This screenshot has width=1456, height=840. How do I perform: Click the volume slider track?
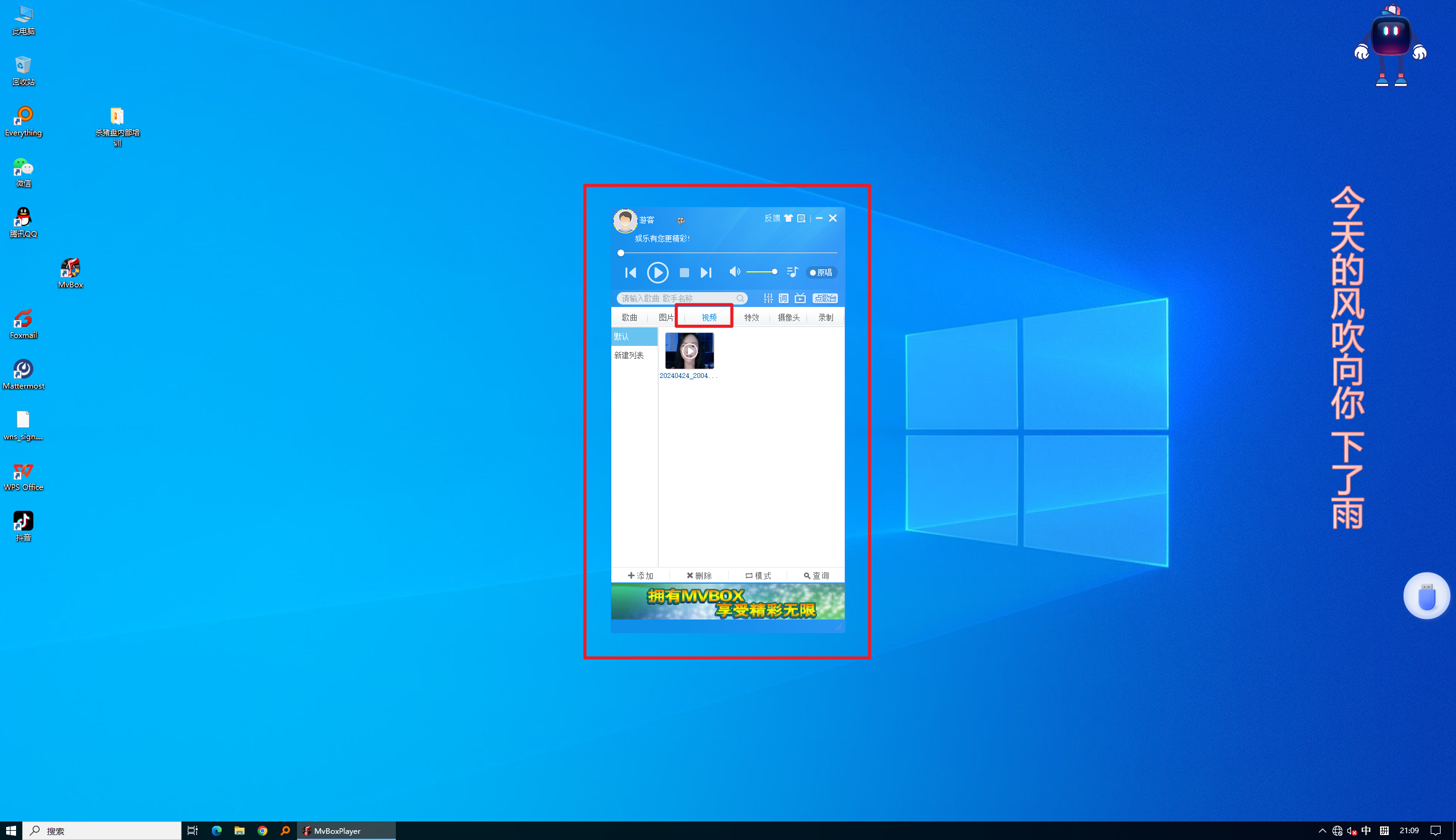point(761,272)
